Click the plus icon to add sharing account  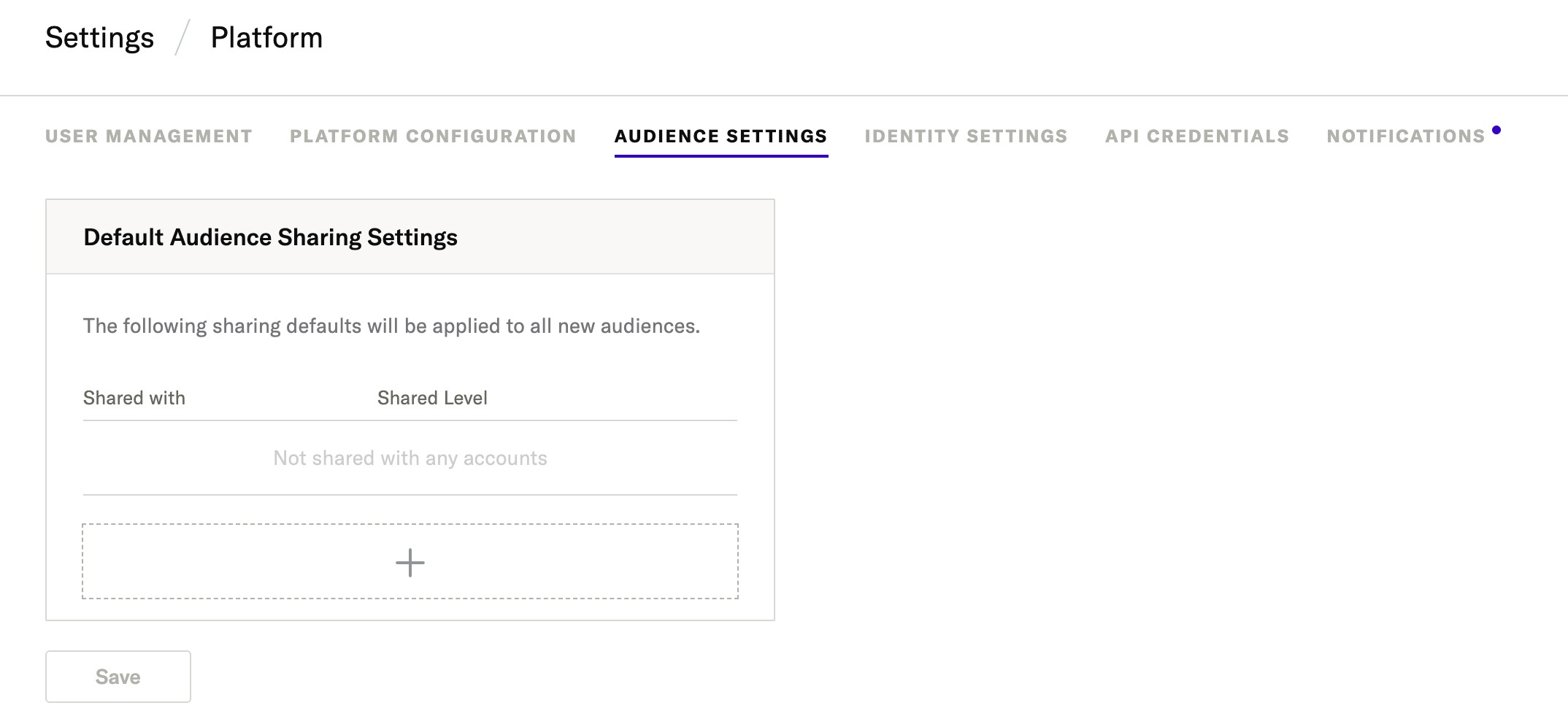[x=410, y=563]
